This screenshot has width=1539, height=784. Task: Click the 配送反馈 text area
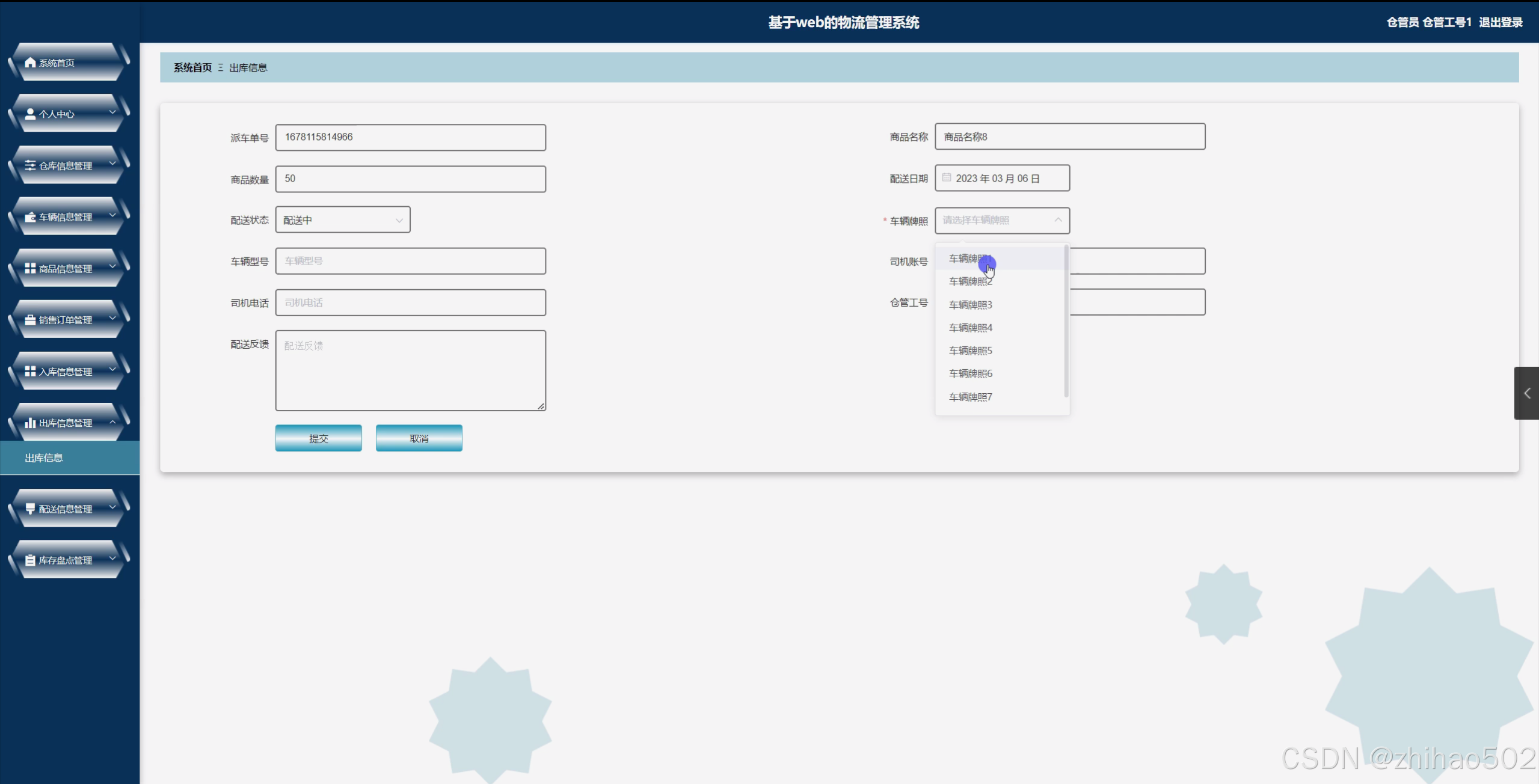click(x=410, y=370)
